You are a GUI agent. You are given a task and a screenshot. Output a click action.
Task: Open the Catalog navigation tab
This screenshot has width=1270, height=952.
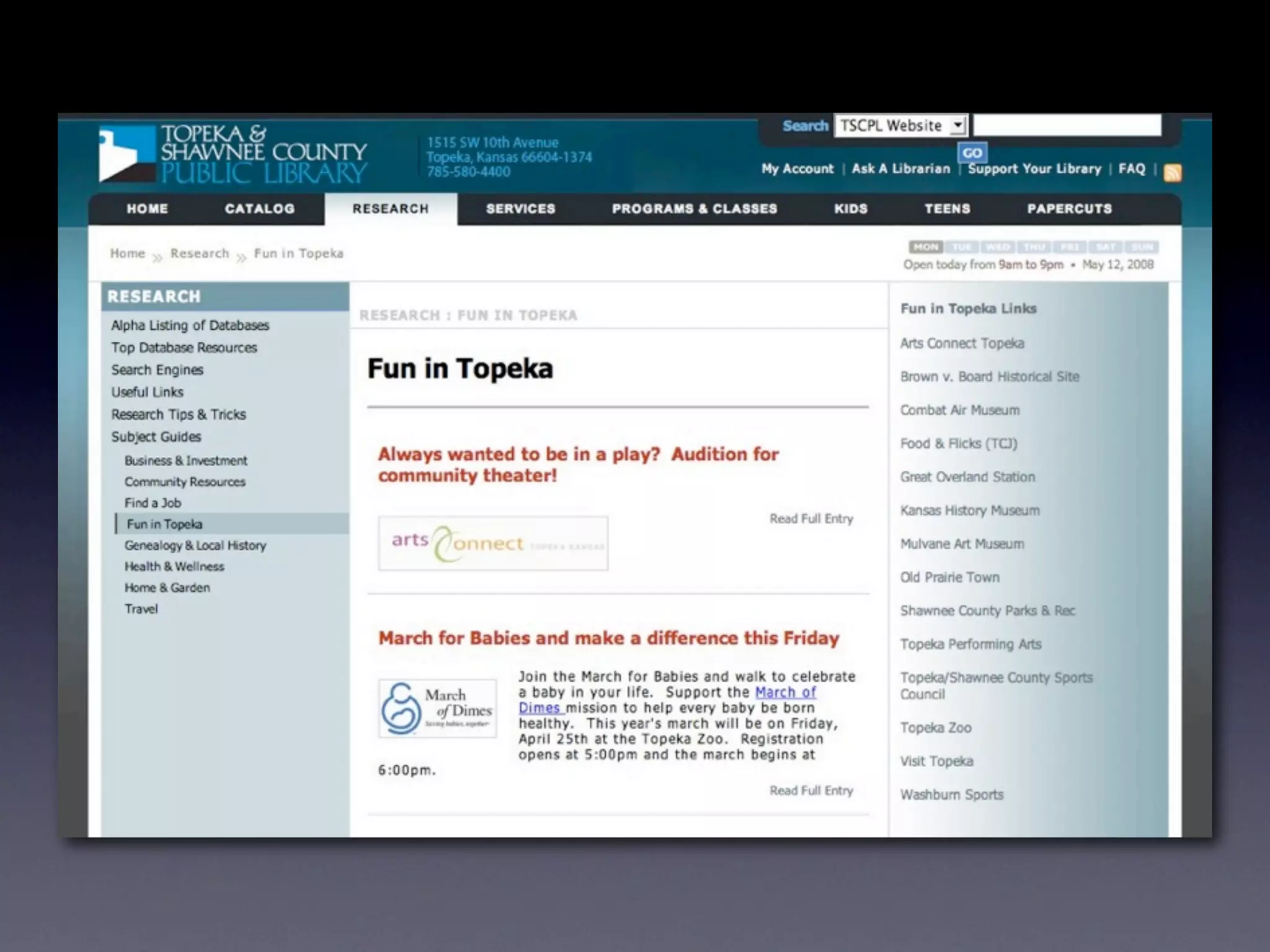tap(259, 209)
